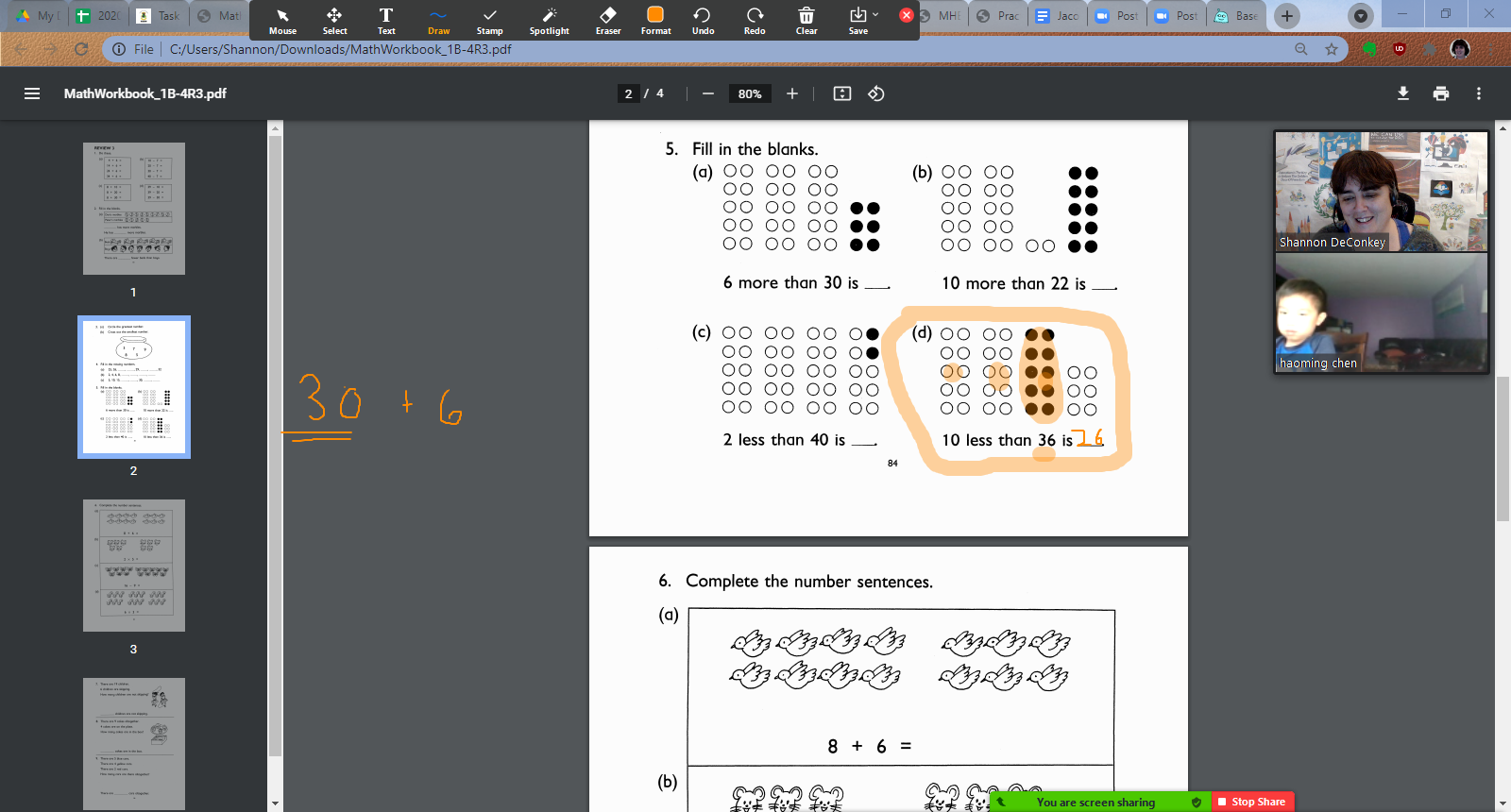Activate the Text annotation tool
The image size is (1511, 812).
386,21
